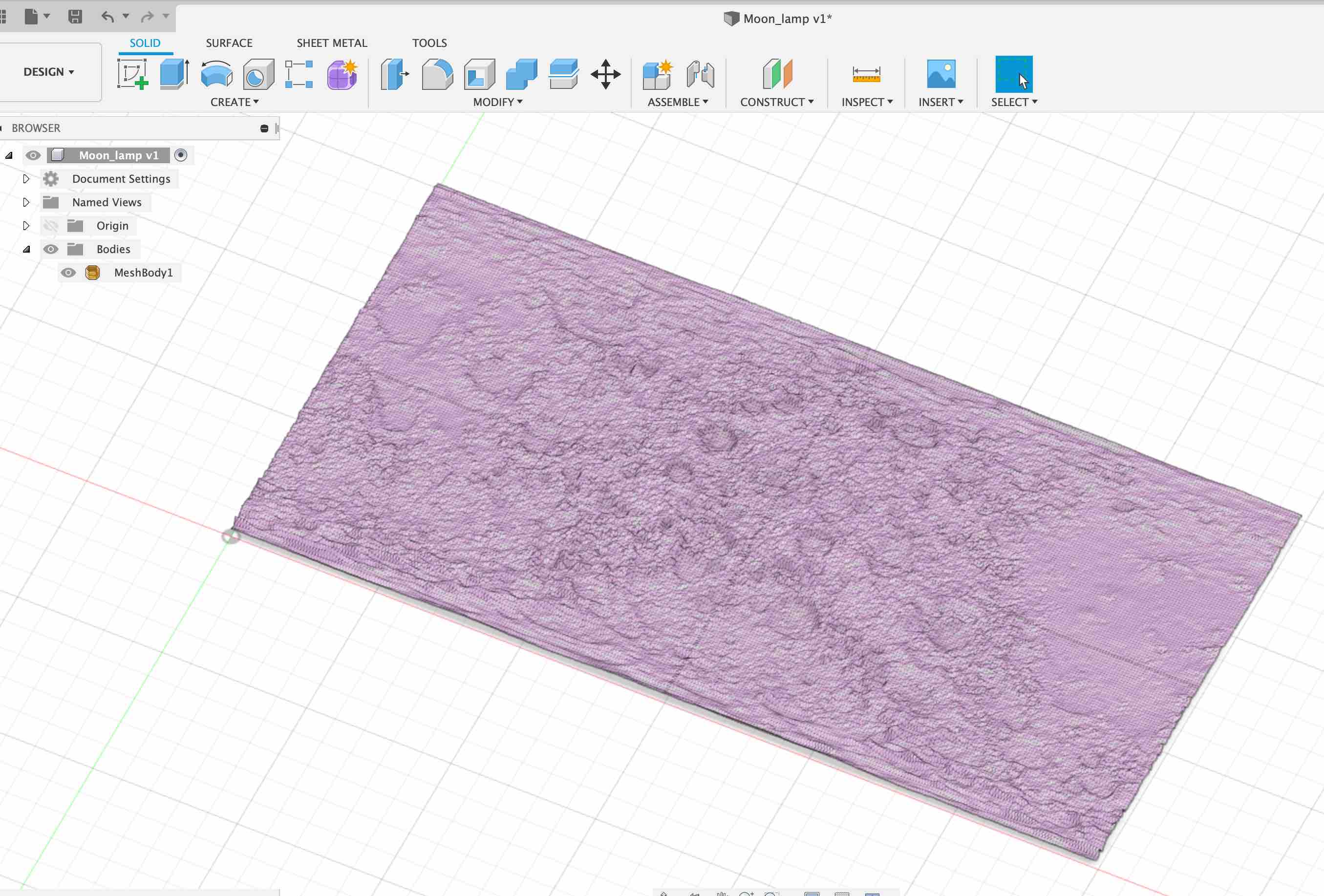Open the Redo history dropdown arrow

pyautogui.click(x=166, y=16)
